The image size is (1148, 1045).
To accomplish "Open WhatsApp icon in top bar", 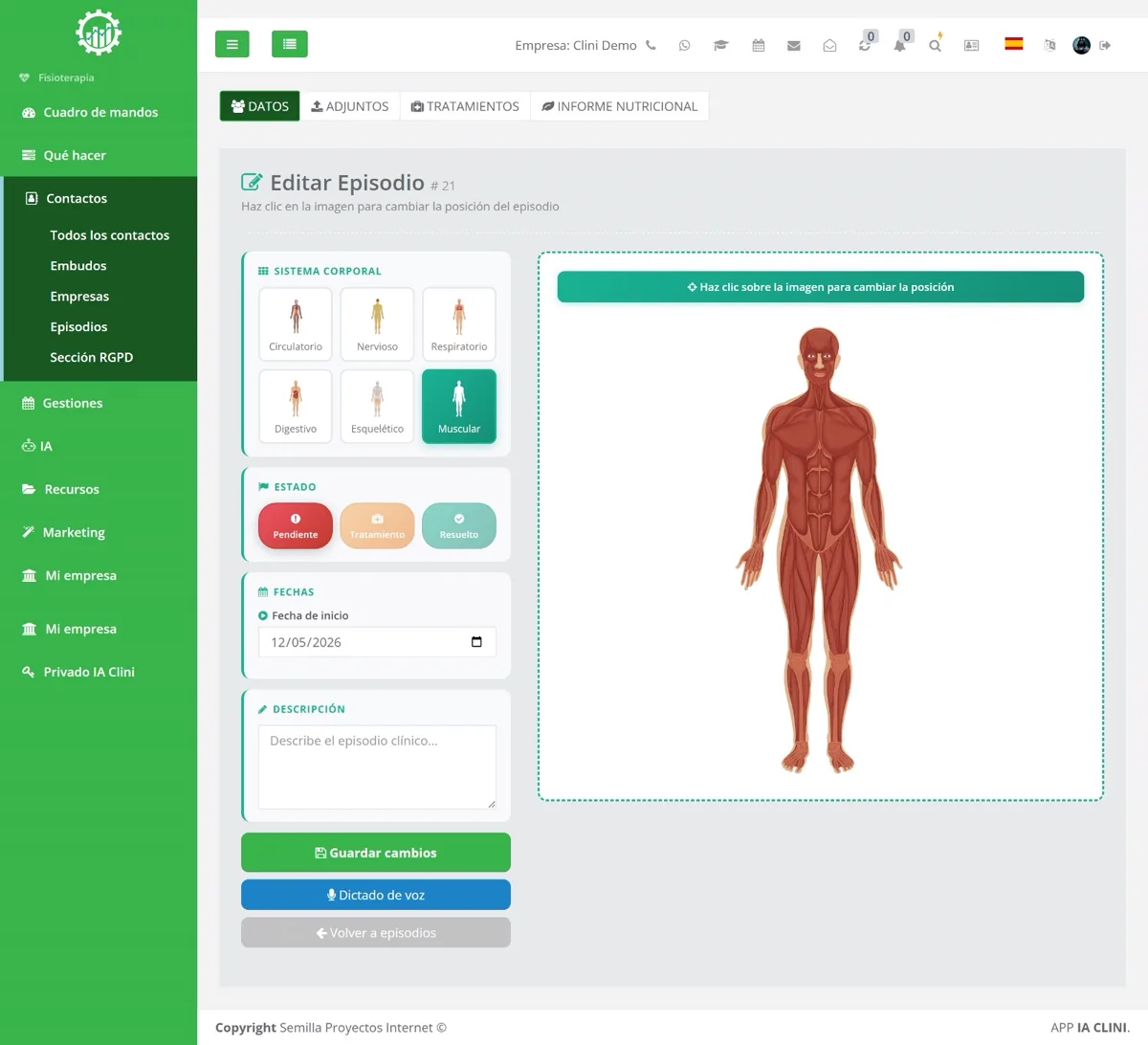I will tap(684, 45).
